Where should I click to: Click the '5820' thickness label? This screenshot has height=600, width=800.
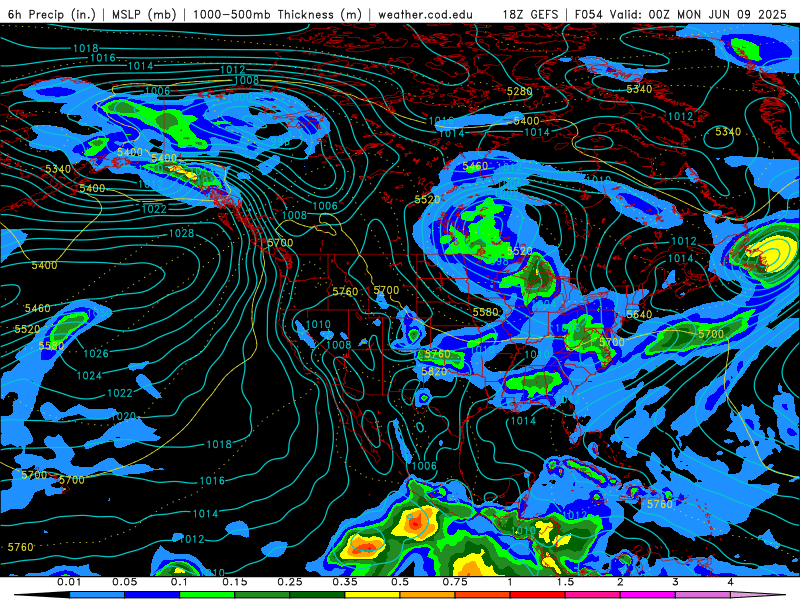pos(434,371)
